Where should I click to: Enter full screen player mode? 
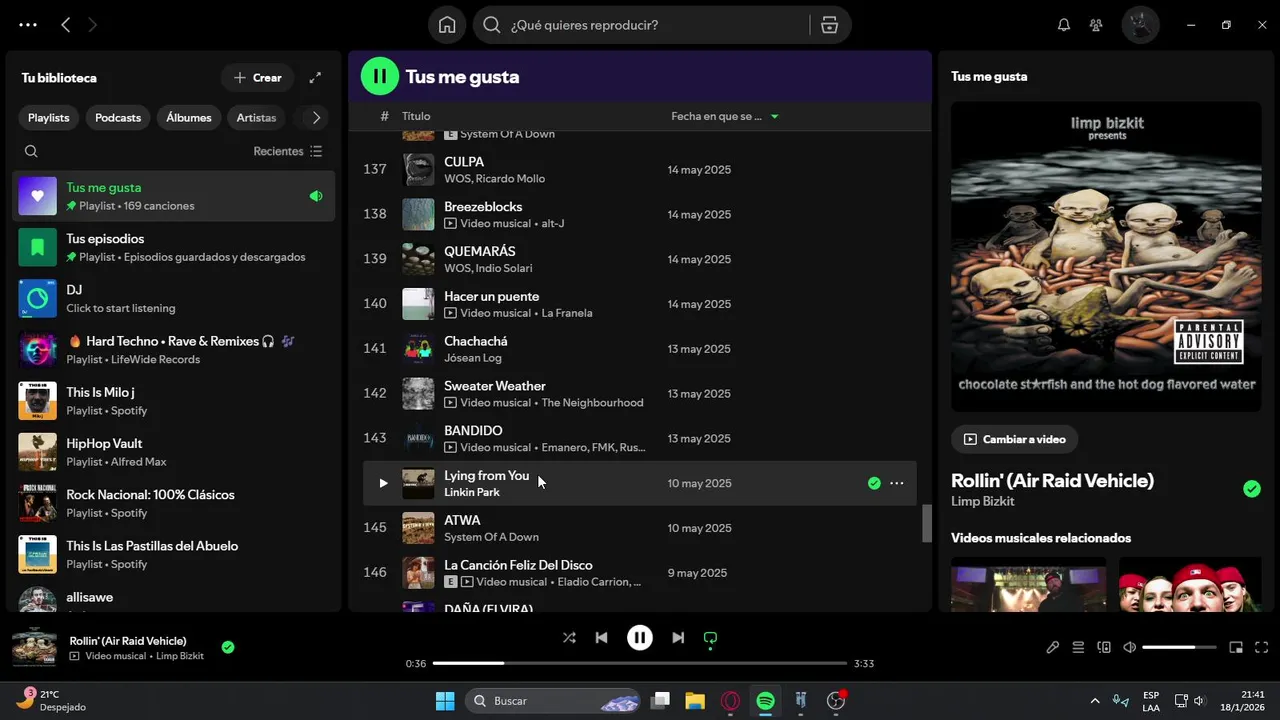[x=1261, y=647]
